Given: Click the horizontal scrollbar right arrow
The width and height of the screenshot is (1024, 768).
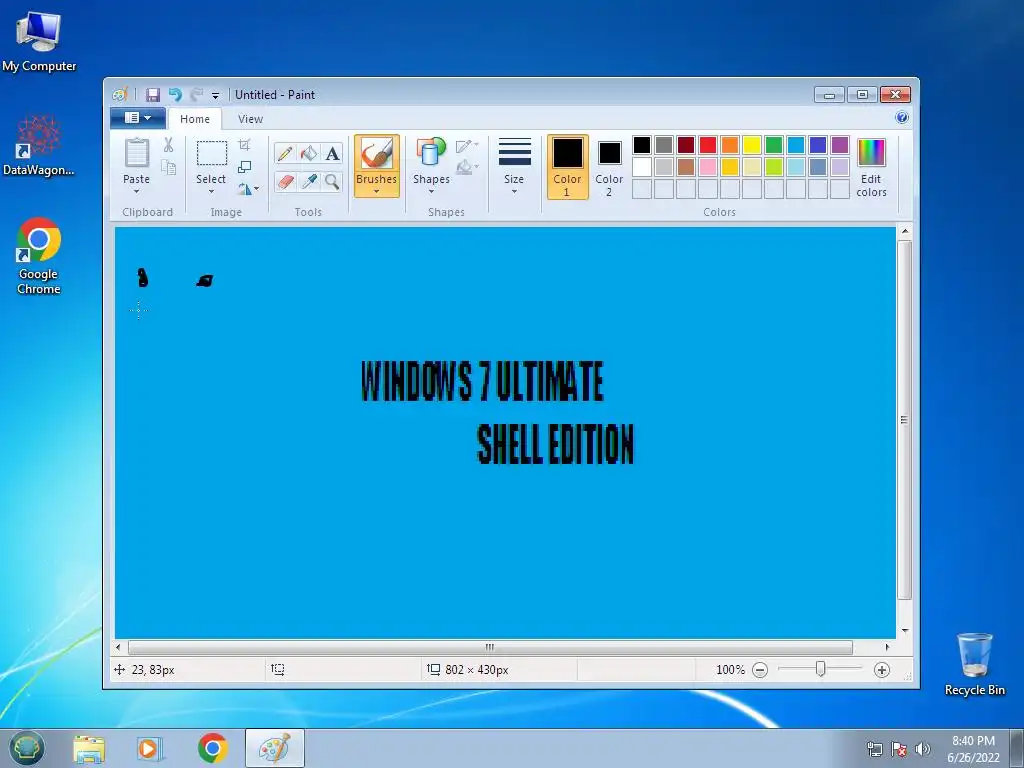Looking at the screenshot, I should [x=887, y=647].
